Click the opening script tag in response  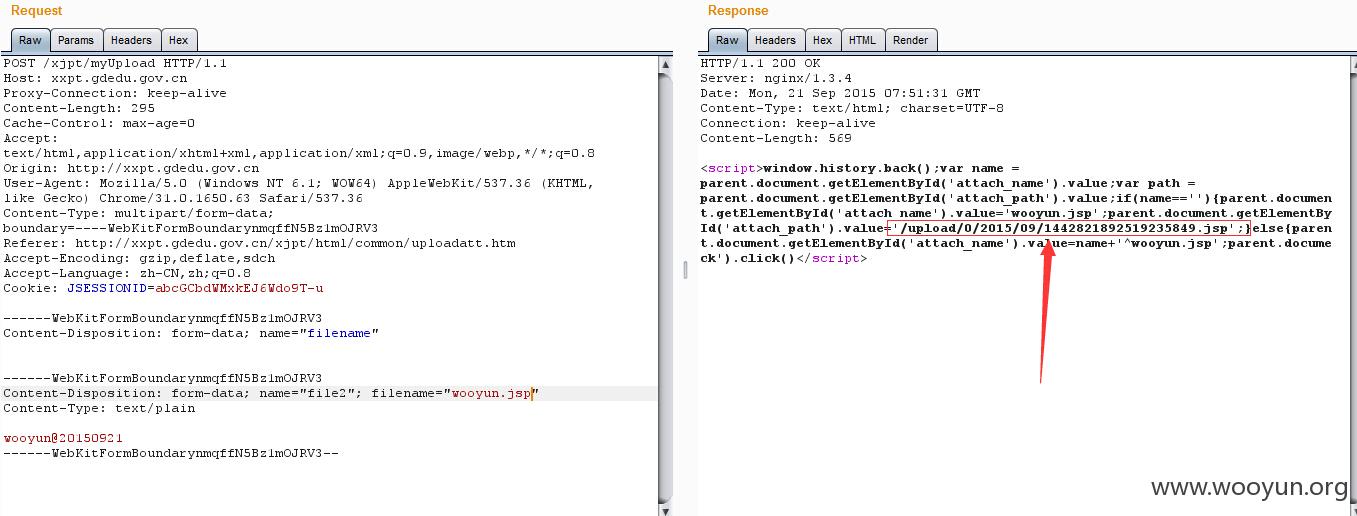pos(731,168)
